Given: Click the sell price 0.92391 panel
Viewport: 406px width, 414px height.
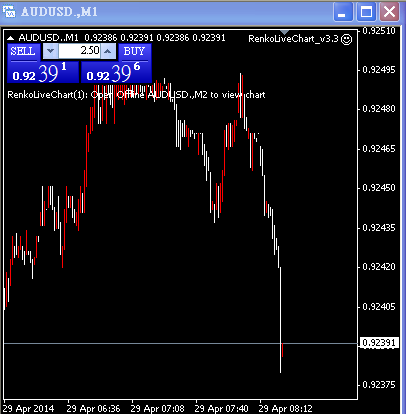Looking at the screenshot, I should pos(43,72).
